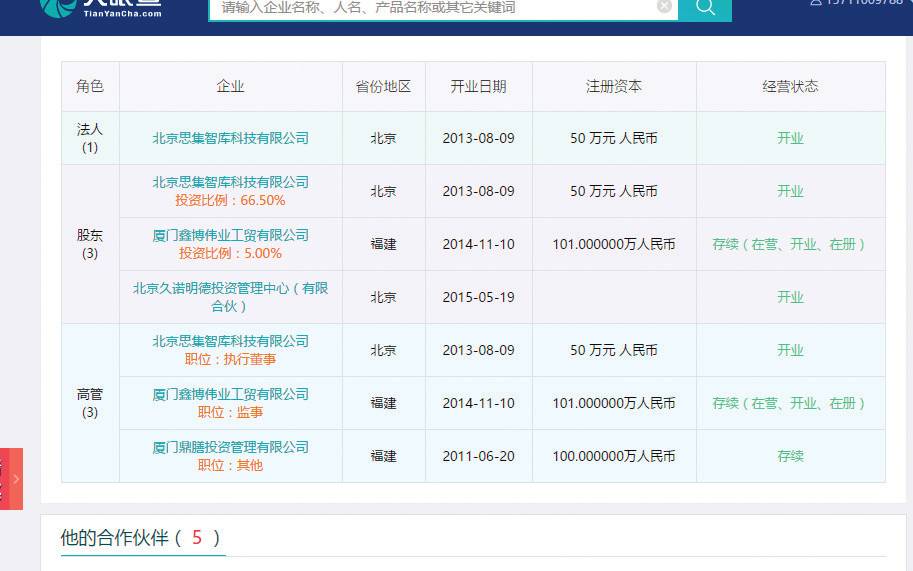Click 职位：其他 text
Screen dimensions: 913x571
point(231,466)
